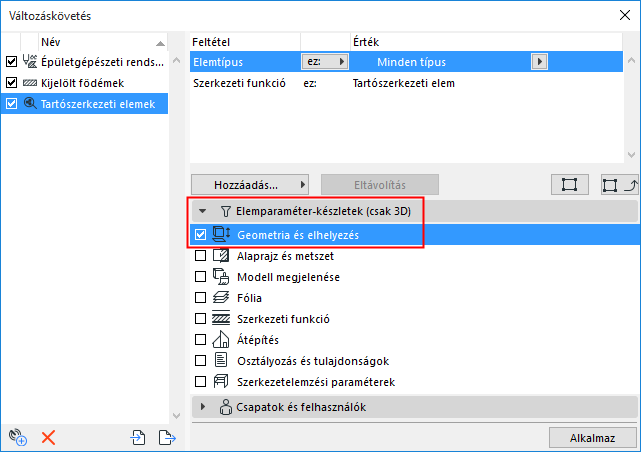Enable Alaprajz és metszet checkbox

click(201, 255)
